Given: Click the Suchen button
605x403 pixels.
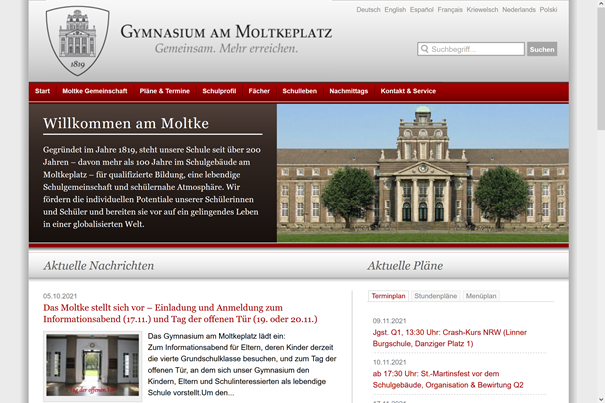Looking at the screenshot, I should click(542, 49).
